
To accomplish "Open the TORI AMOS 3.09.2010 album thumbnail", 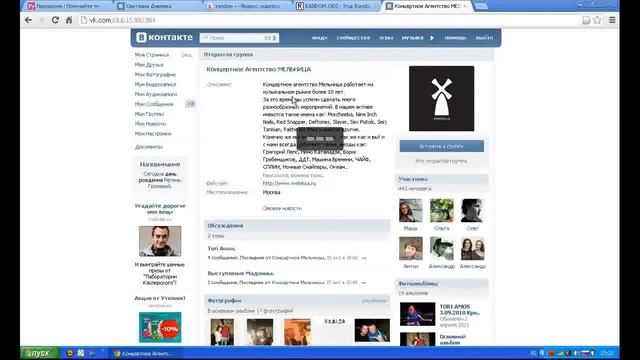I will [x=418, y=314].
